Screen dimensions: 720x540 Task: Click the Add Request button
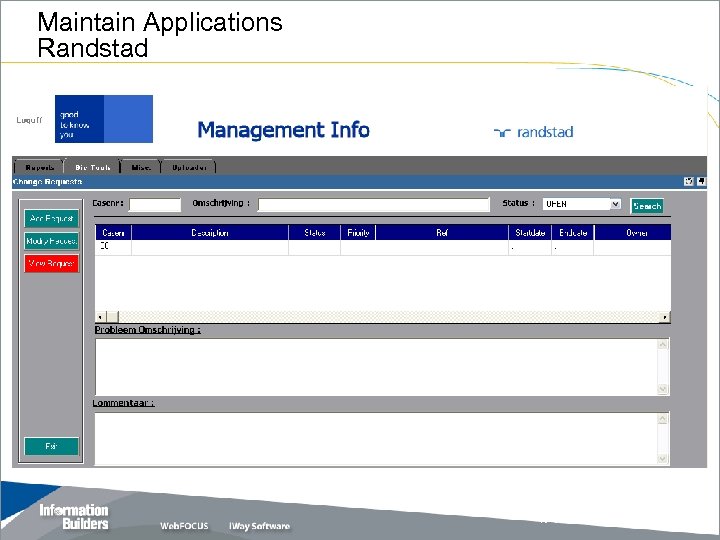(51, 219)
